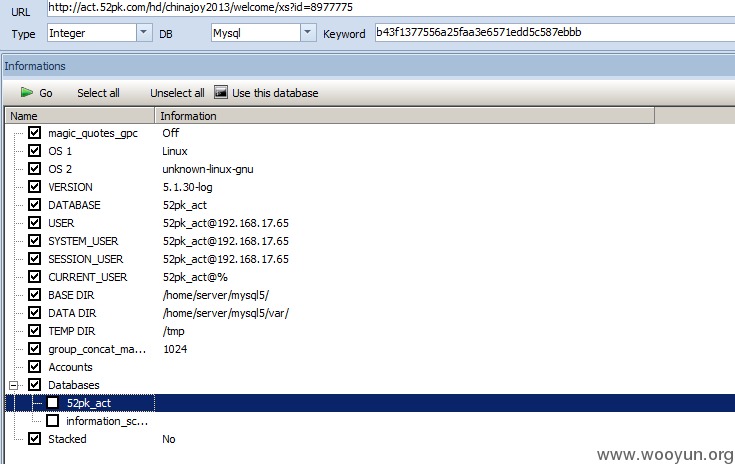735x464 pixels.
Task: Click Use this database
Action: [x=275, y=93]
